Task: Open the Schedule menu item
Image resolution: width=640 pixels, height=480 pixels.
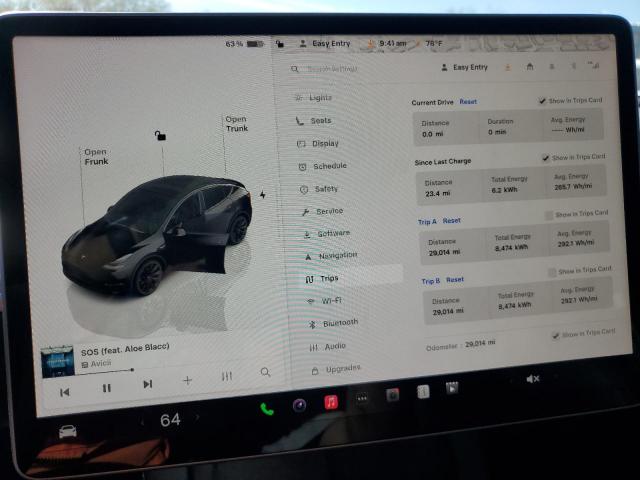Action: tap(323, 166)
